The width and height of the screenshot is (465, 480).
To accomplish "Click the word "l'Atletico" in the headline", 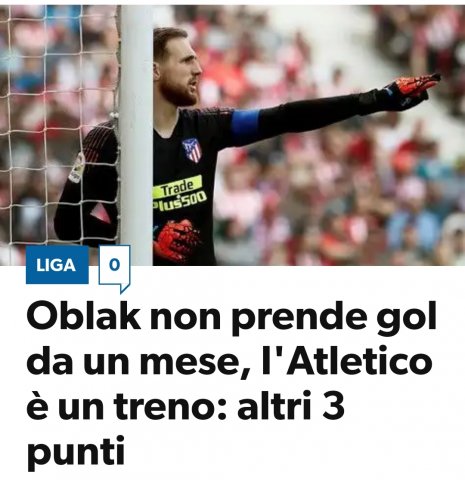I will pyautogui.click(x=347, y=360).
